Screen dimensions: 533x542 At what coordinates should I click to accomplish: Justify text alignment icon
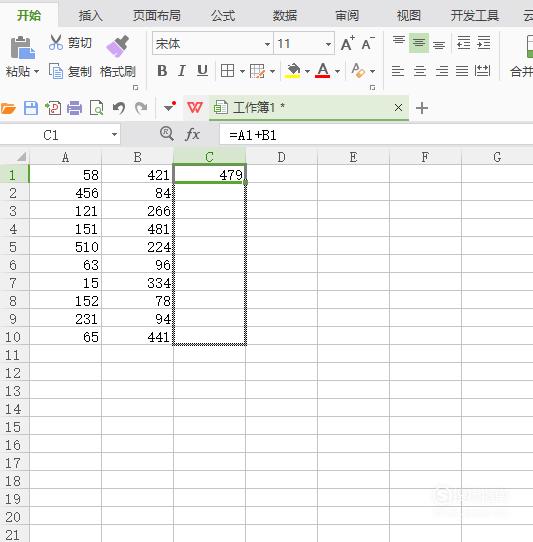pyautogui.click(x=462, y=71)
